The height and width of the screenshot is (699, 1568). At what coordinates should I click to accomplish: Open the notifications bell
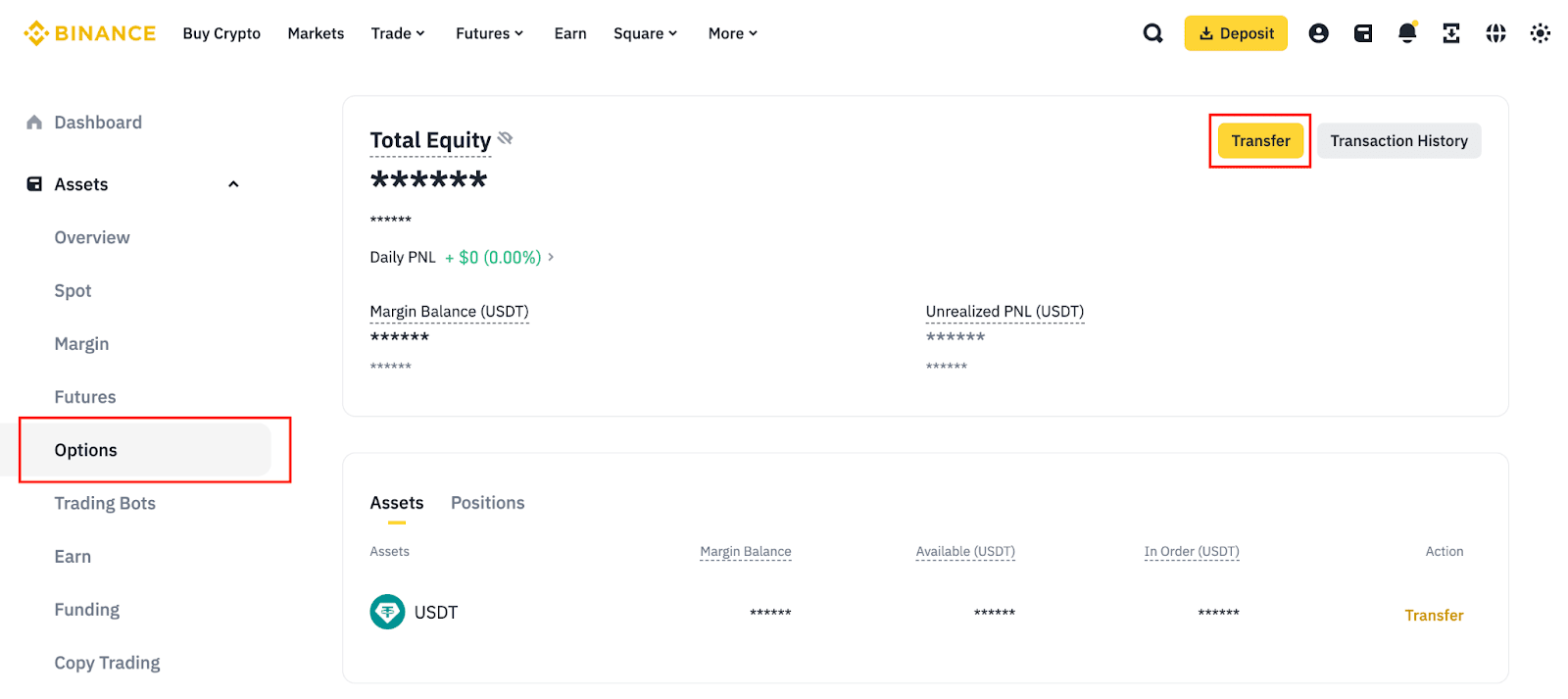[1407, 33]
